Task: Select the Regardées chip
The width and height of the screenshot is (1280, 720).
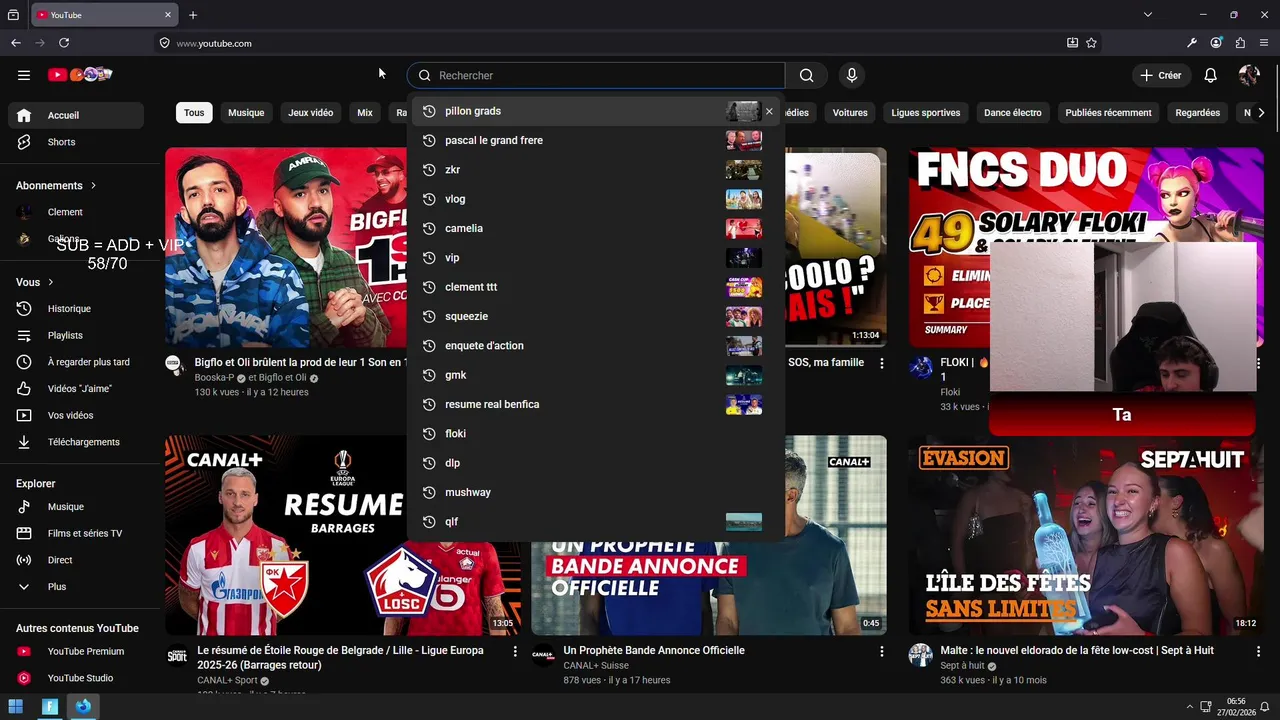Action: tap(1198, 113)
